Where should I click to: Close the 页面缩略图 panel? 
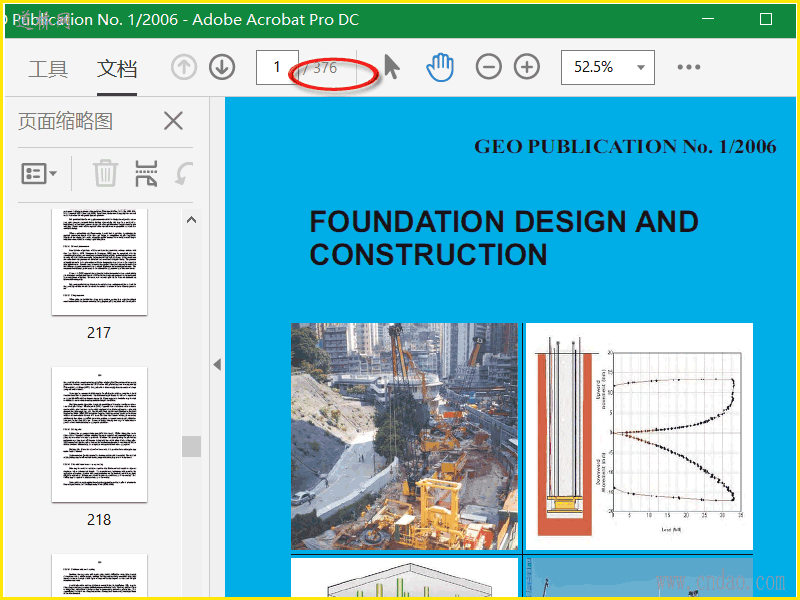[173, 121]
